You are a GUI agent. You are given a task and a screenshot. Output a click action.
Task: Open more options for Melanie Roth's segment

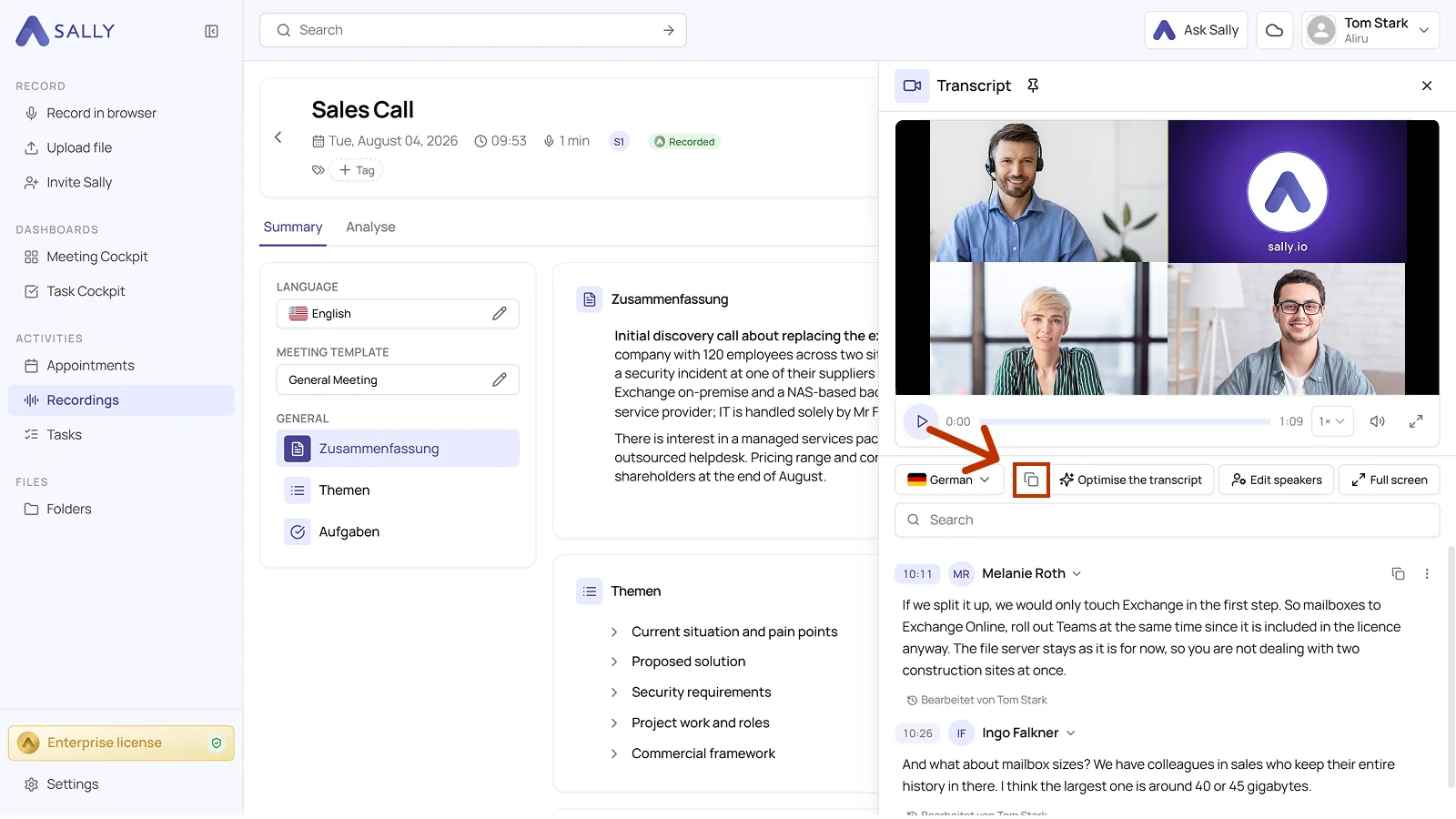tap(1427, 573)
